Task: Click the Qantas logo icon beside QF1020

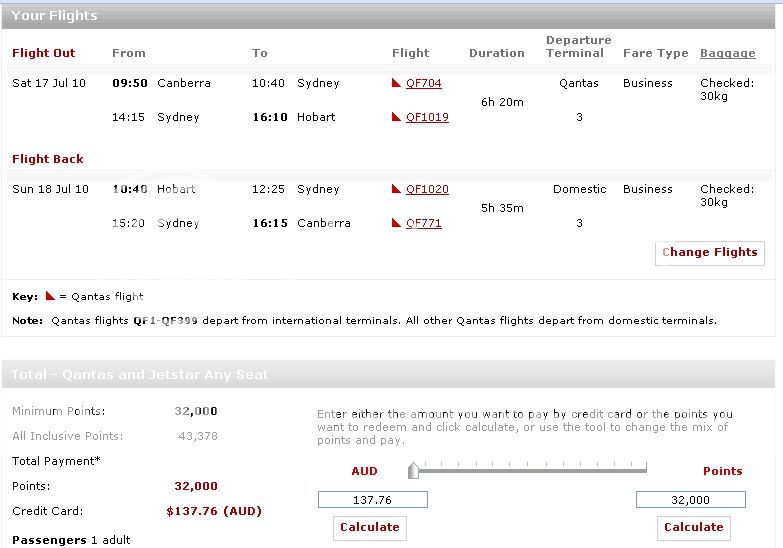Action: click(398, 189)
